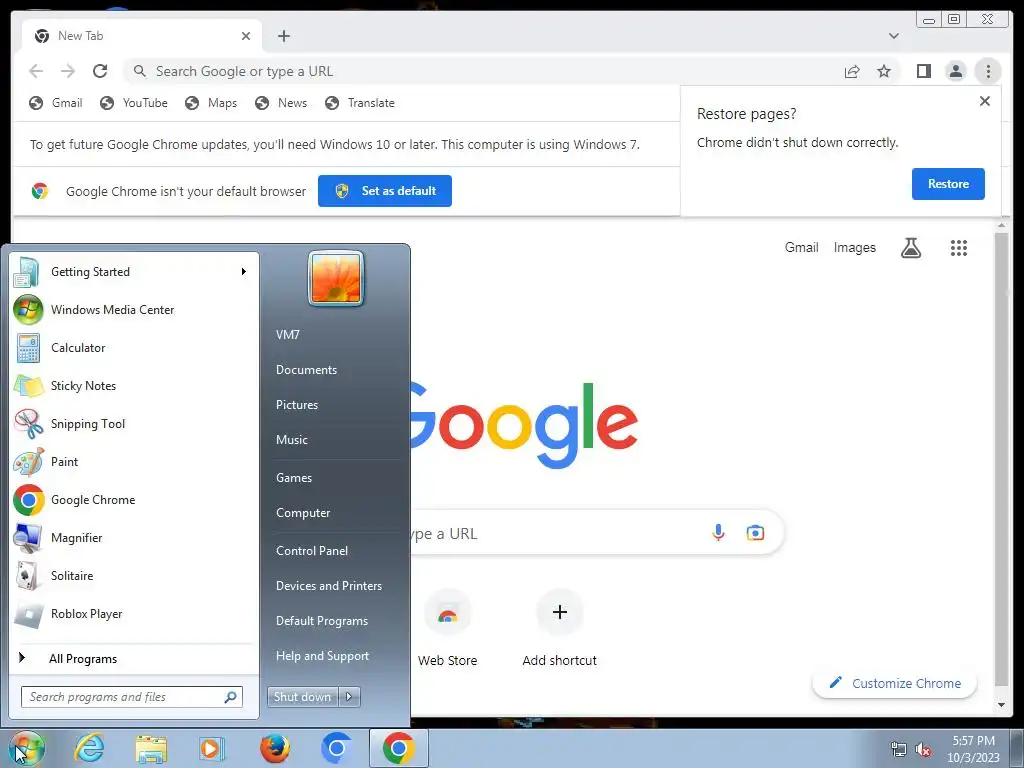This screenshot has width=1024, height=768.
Task: Open the tab search dropdown chevron
Action: click(893, 36)
